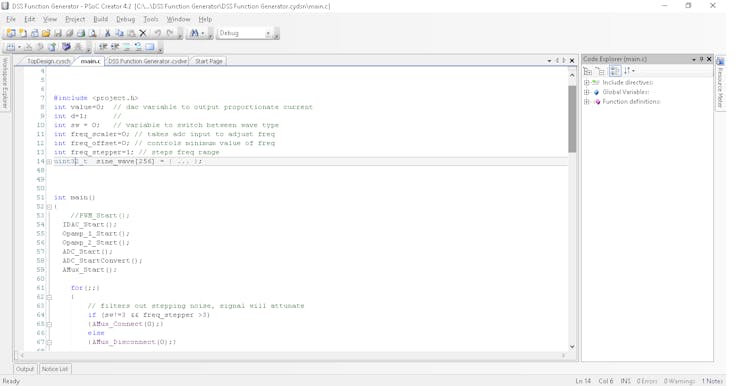
Task: Click the Print Preview icon in toolbar
Action: (92, 33)
